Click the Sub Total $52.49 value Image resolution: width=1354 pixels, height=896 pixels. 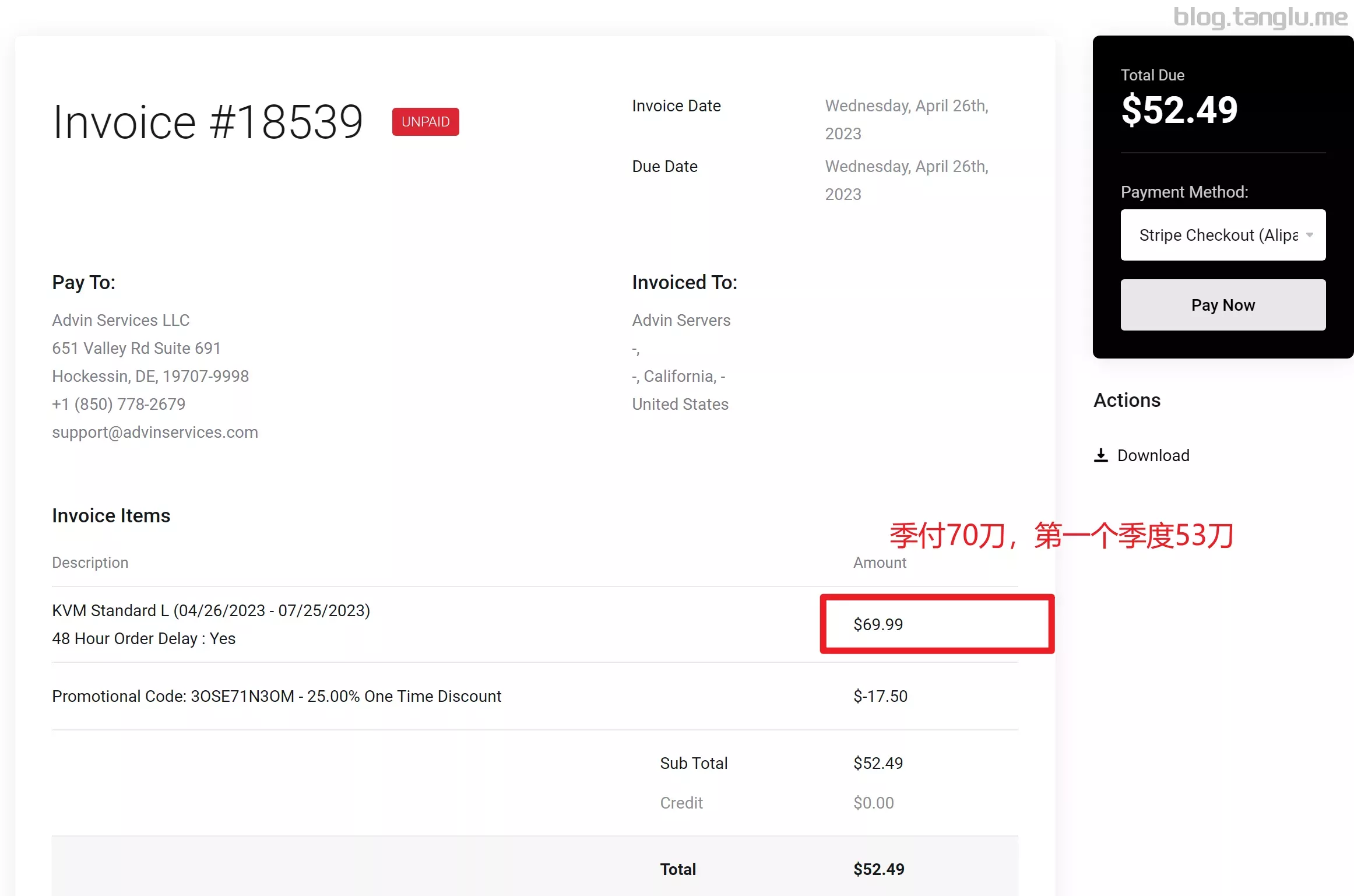[x=878, y=763]
